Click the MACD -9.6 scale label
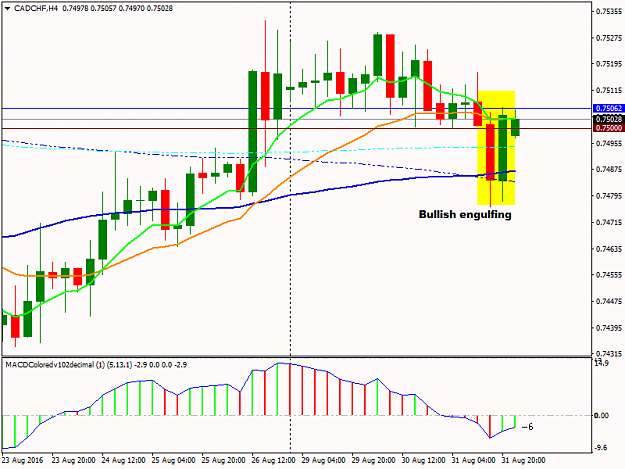The image size is (625, 469). pos(601,448)
